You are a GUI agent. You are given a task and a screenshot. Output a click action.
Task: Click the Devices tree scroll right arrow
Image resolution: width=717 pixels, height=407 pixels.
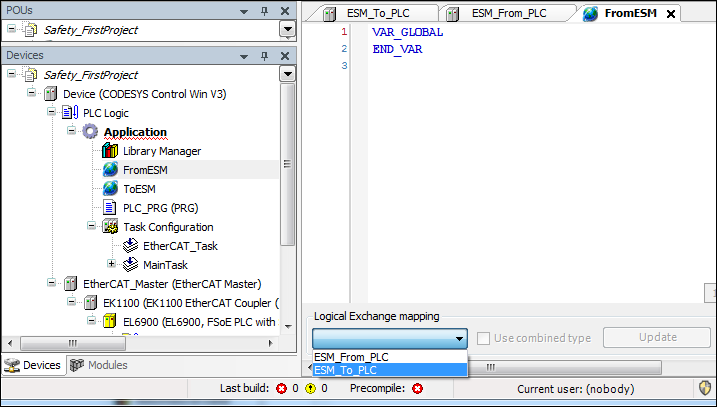pyautogui.click(x=270, y=343)
